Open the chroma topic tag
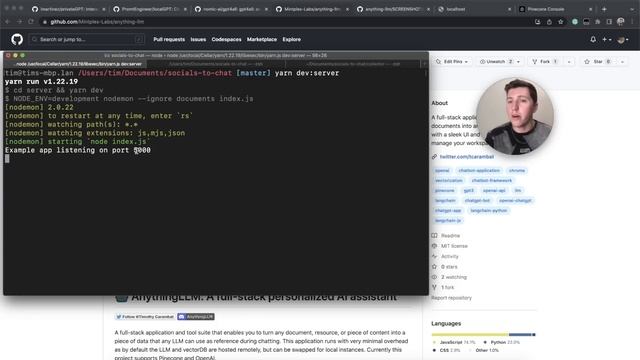Image resolution: width=640 pixels, height=360 pixels. (517, 171)
